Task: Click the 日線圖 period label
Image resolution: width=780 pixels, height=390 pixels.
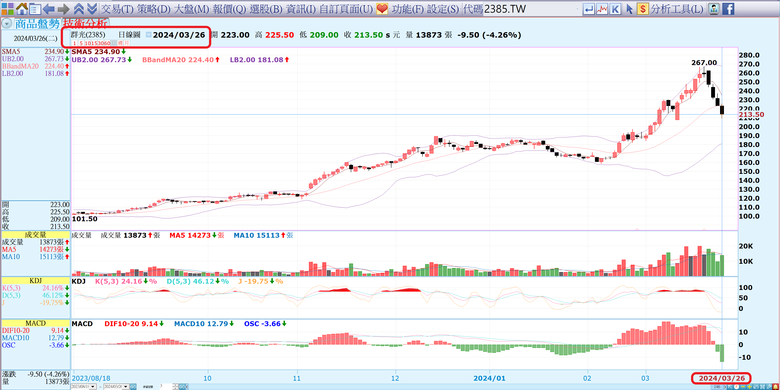Action: pyautogui.click(x=128, y=35)
